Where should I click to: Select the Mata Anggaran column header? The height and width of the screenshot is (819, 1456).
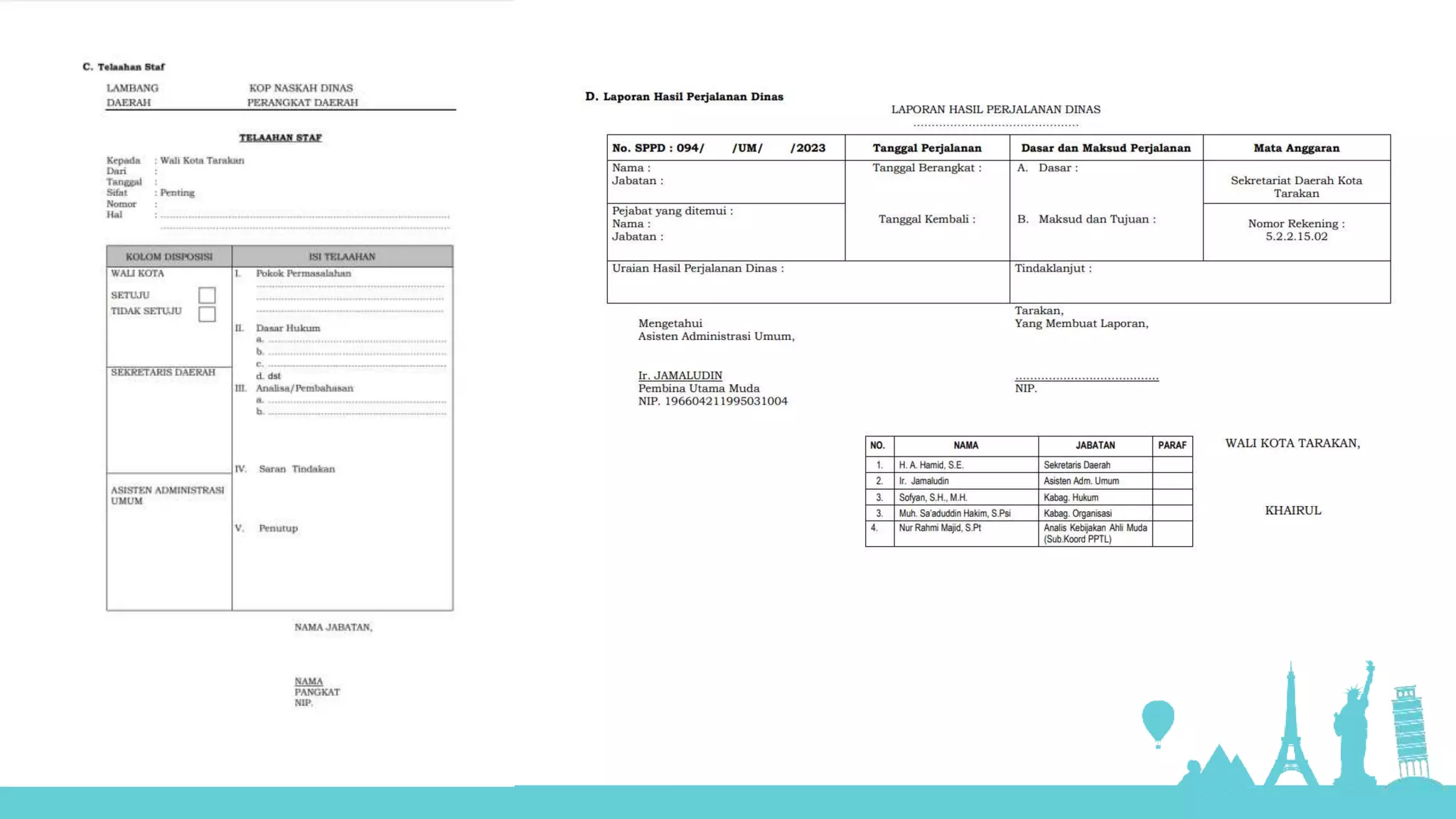coord(1297,148)
